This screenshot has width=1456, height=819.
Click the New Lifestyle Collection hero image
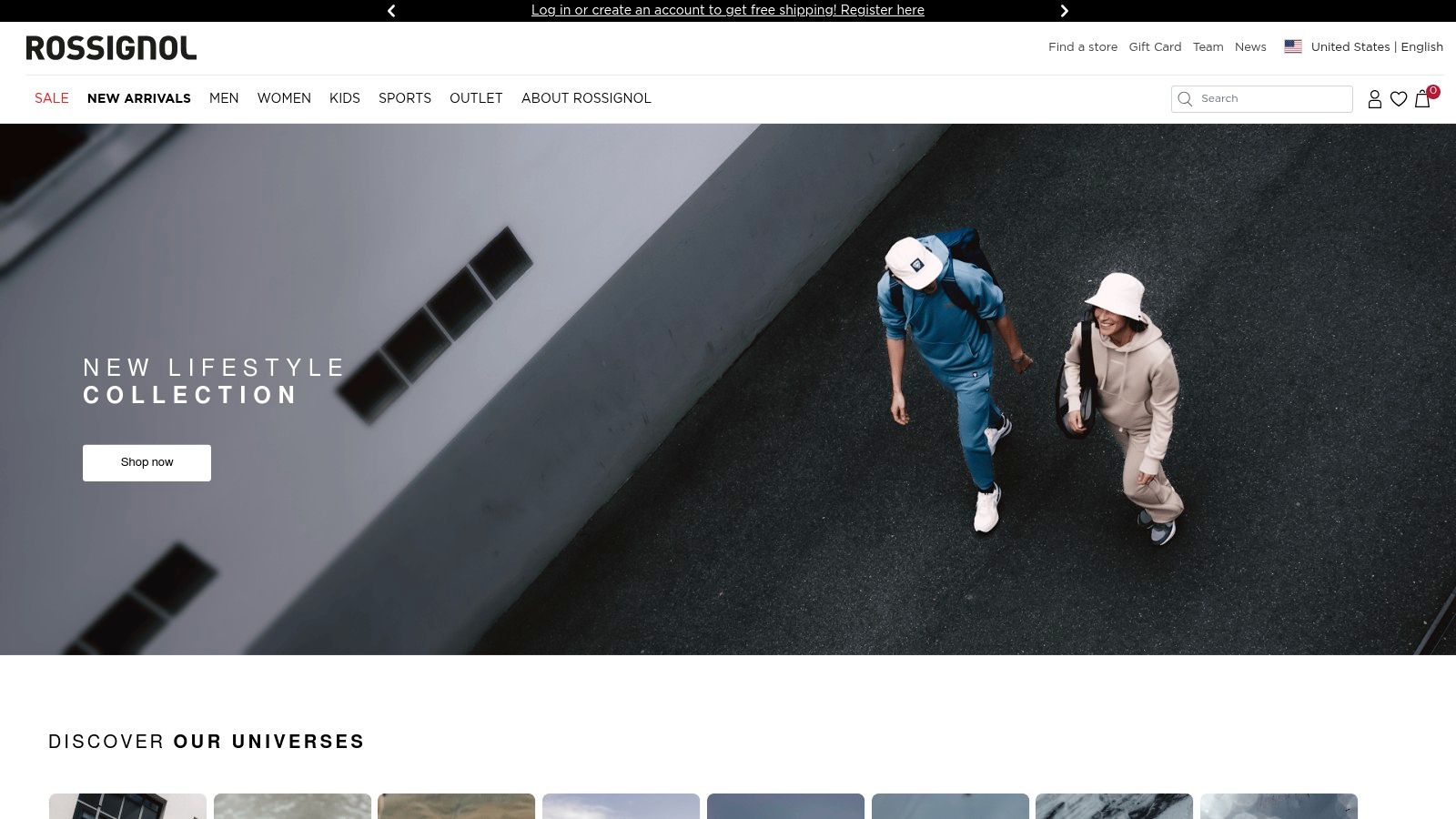(x=728, y=389)
